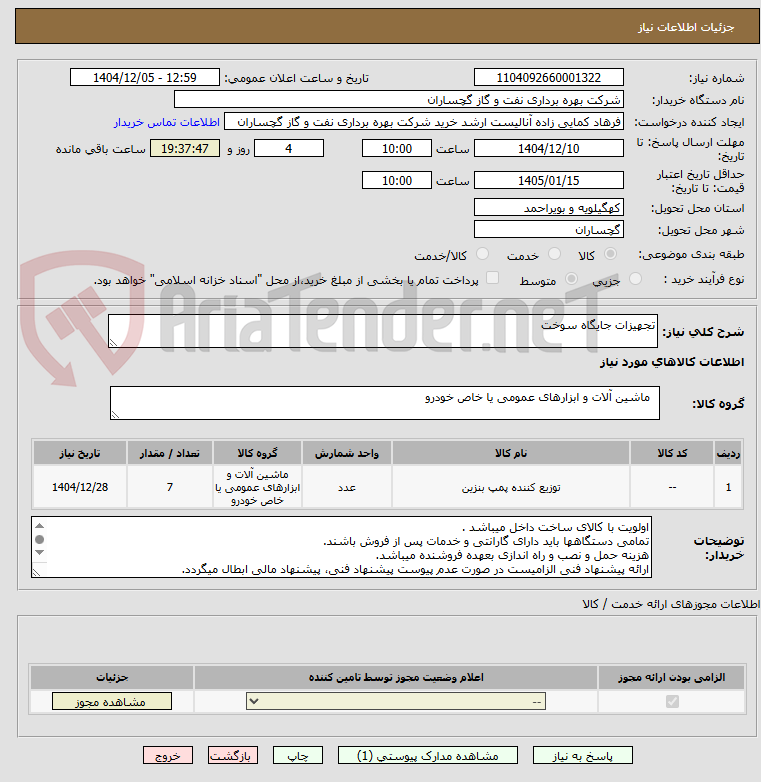Click the ردیف column header
The width and height of the screenshot is (761, 782).
click(728, 453)
